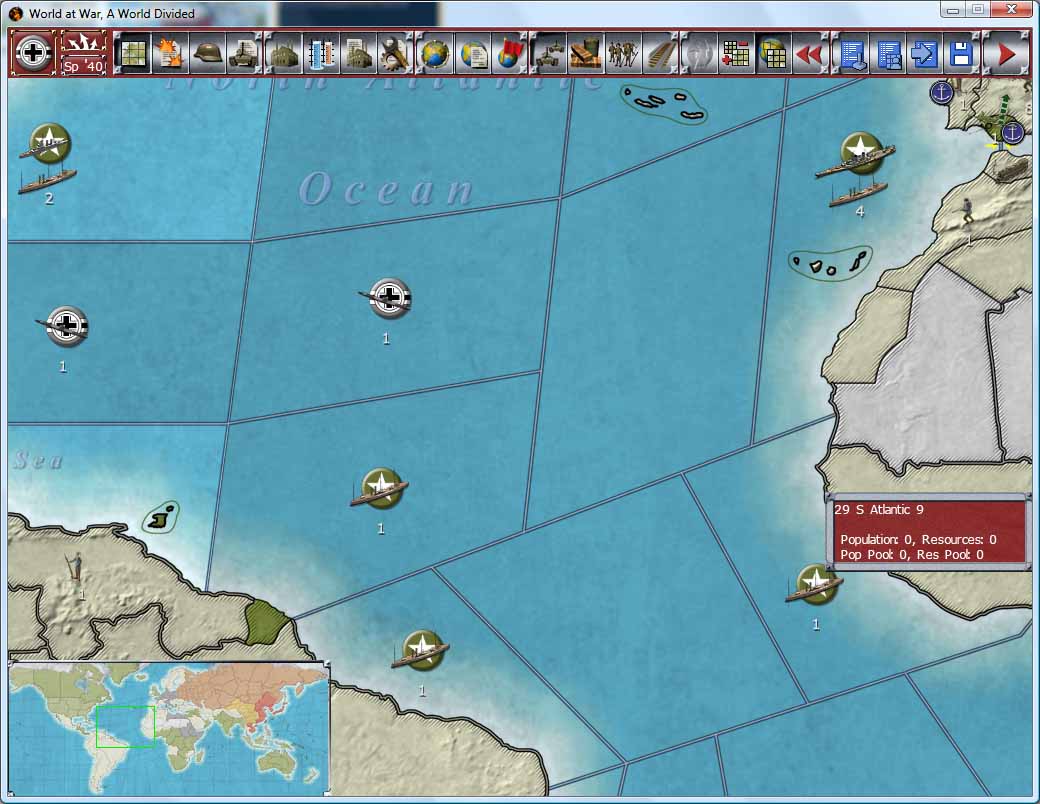1040x804 pixels.
Task: Click the blue arrow load document icon
Action: (925, 54)
